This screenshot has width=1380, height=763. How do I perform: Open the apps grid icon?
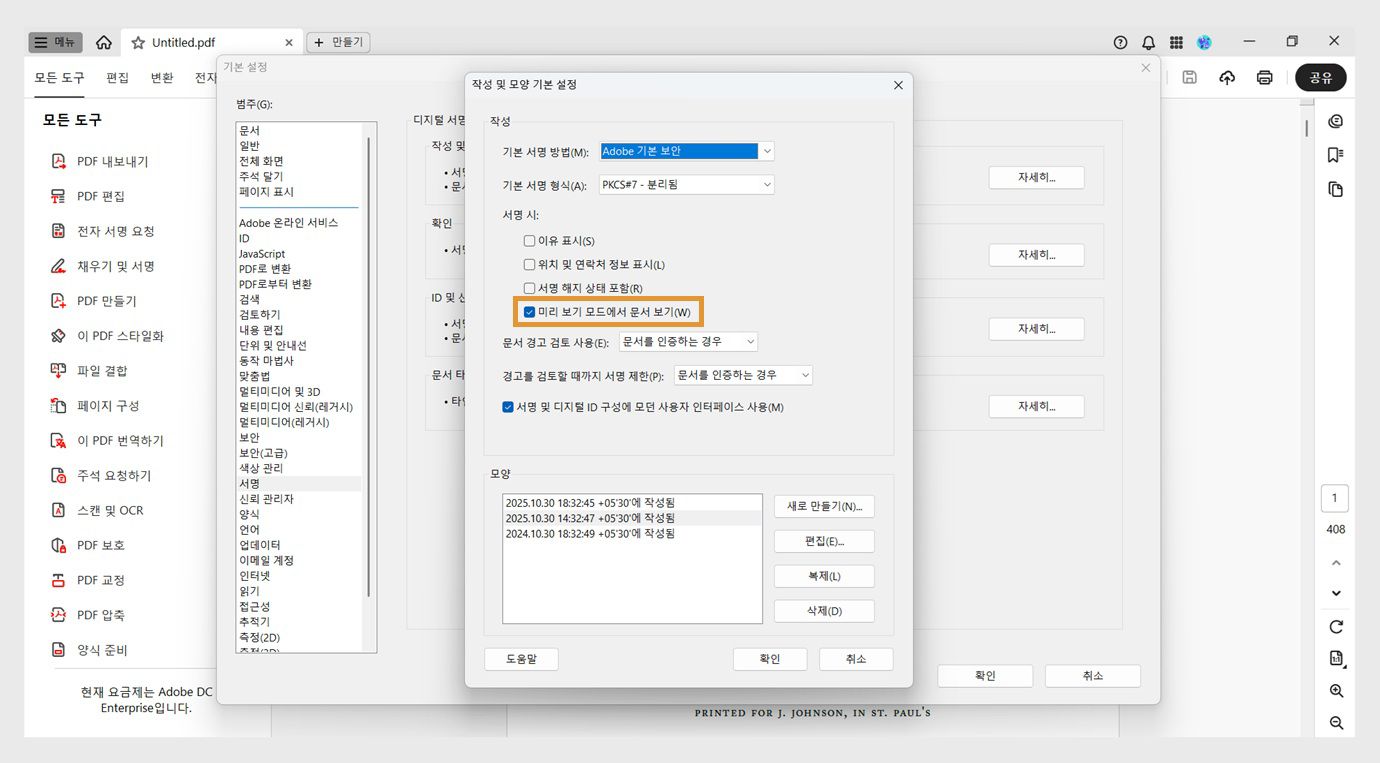tap(1176, 42)
